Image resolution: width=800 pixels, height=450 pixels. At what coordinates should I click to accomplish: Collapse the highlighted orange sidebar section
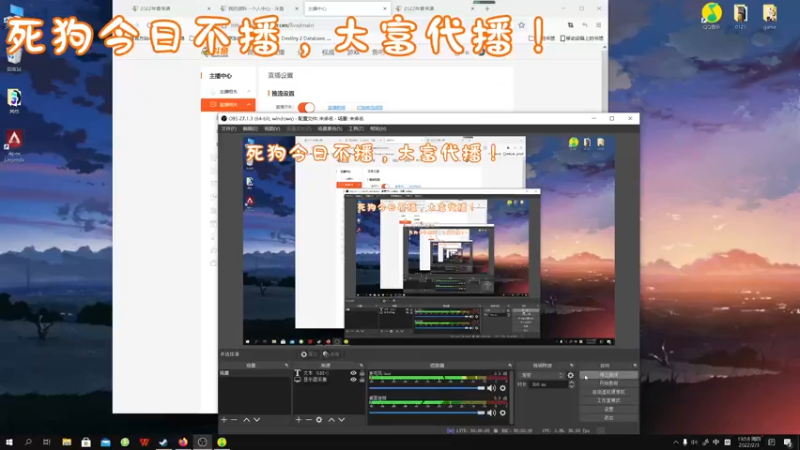tap(249, 105)
